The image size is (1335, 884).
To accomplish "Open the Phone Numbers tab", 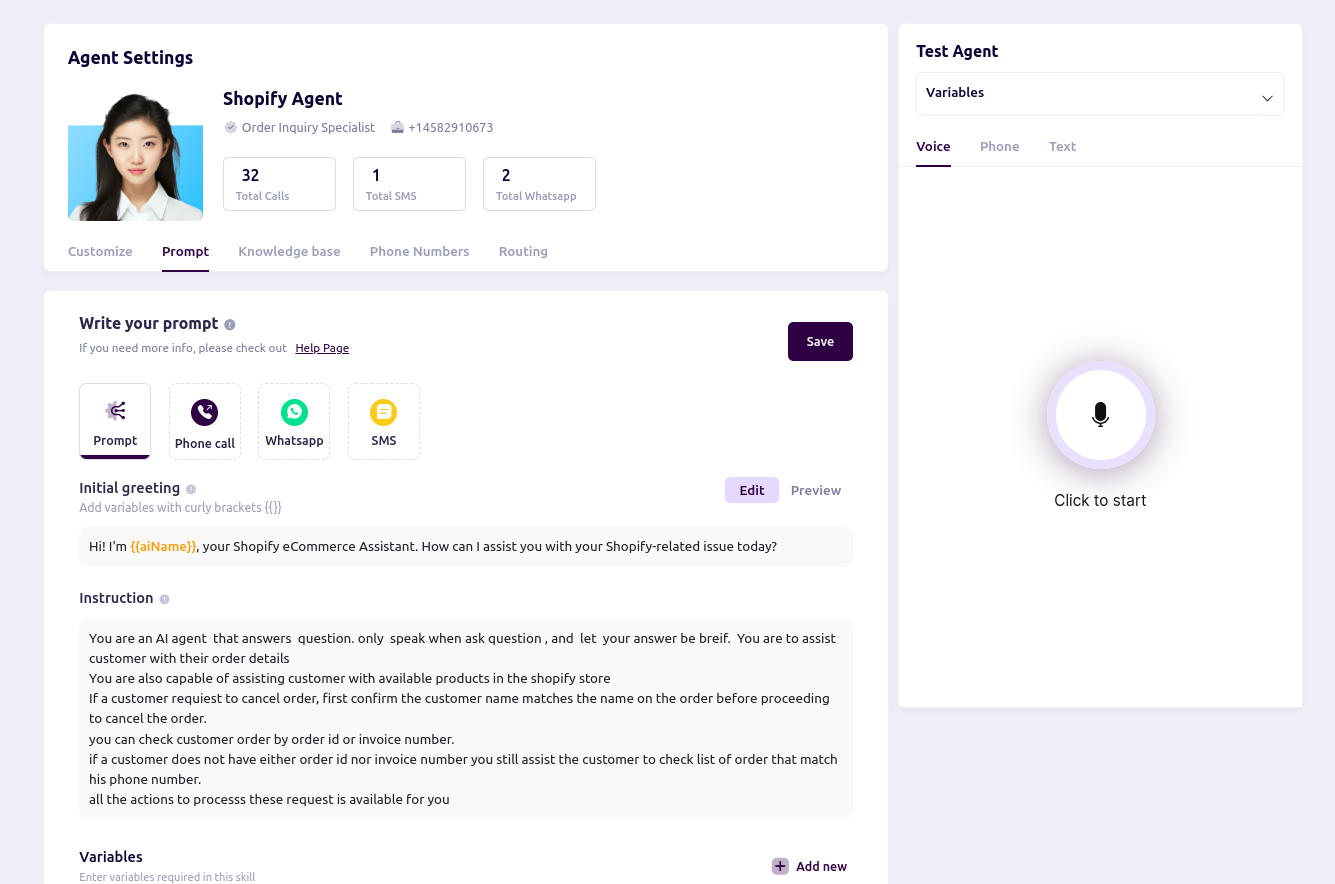I will point(419,252).
